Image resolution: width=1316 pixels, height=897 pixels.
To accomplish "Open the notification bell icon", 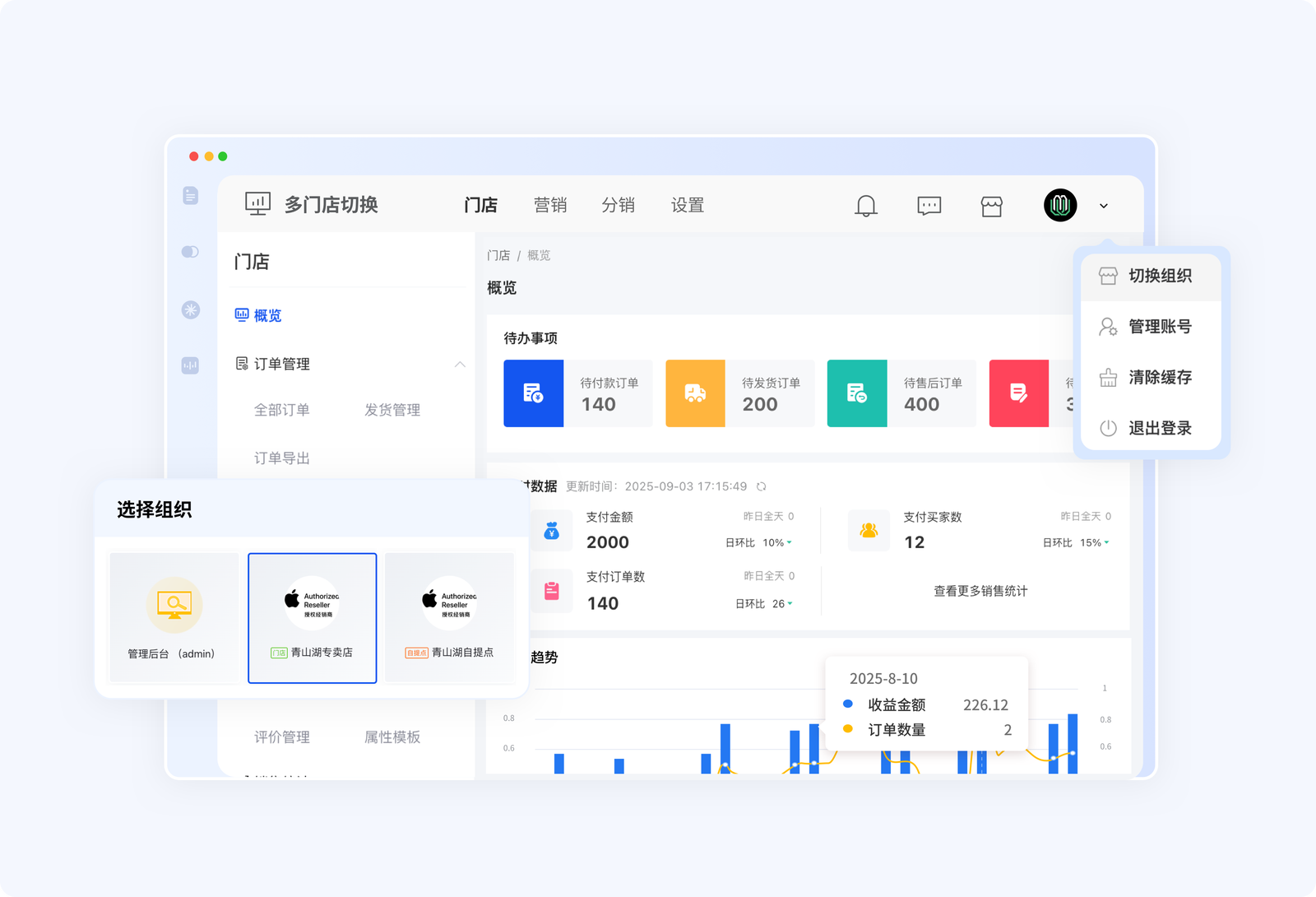I will [x=868, y=206].
